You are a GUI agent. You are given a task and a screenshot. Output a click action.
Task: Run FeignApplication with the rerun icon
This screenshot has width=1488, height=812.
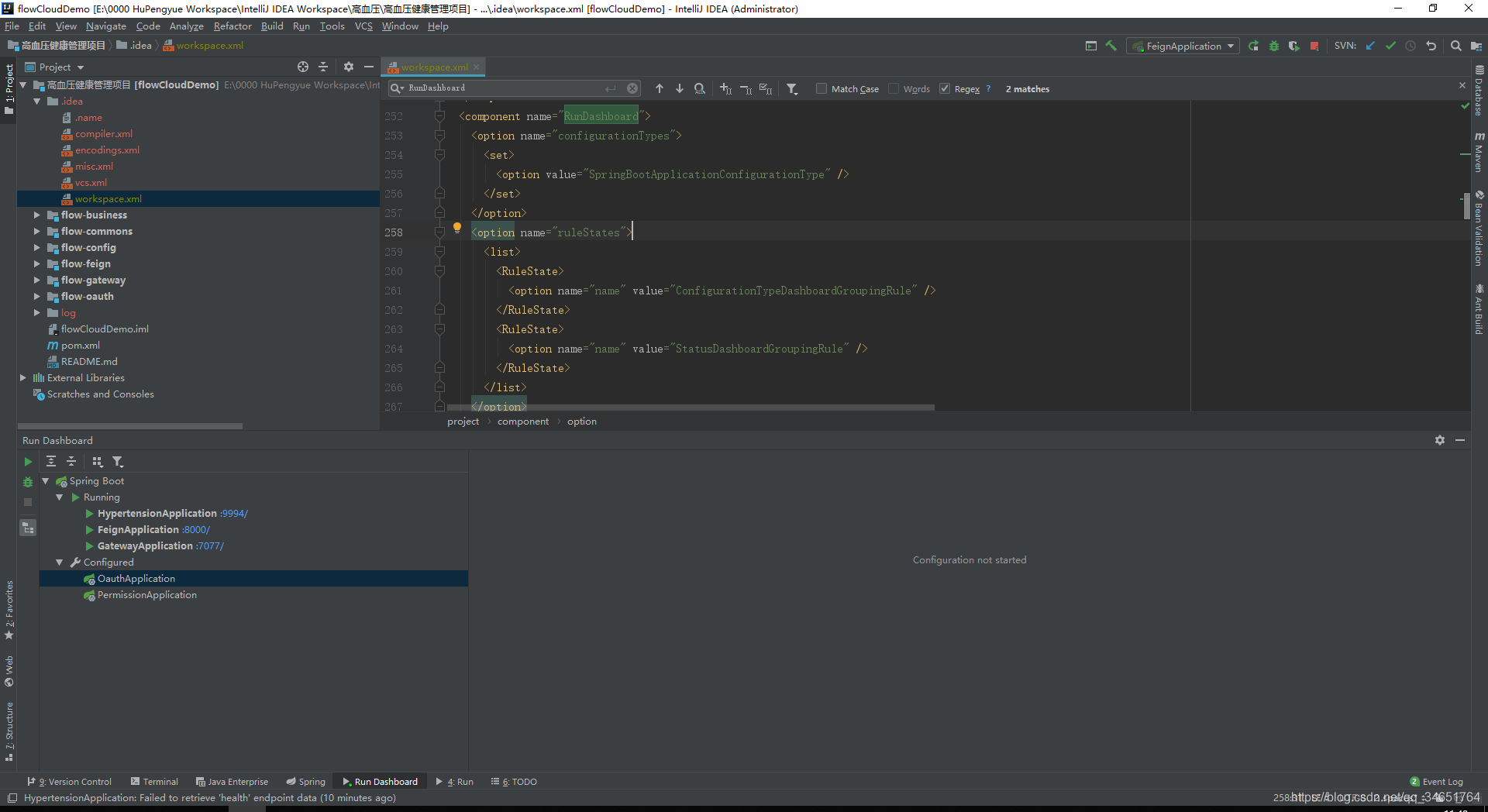1253,46
